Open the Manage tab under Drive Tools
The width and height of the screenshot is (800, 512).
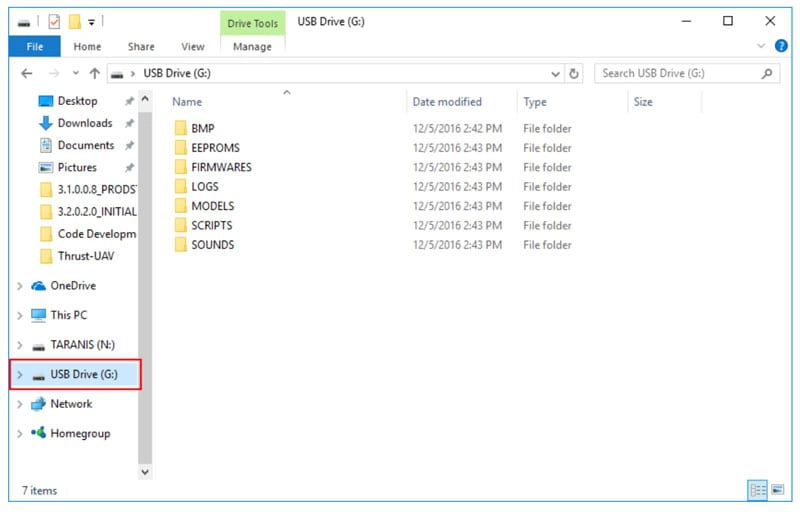point(252,46)
